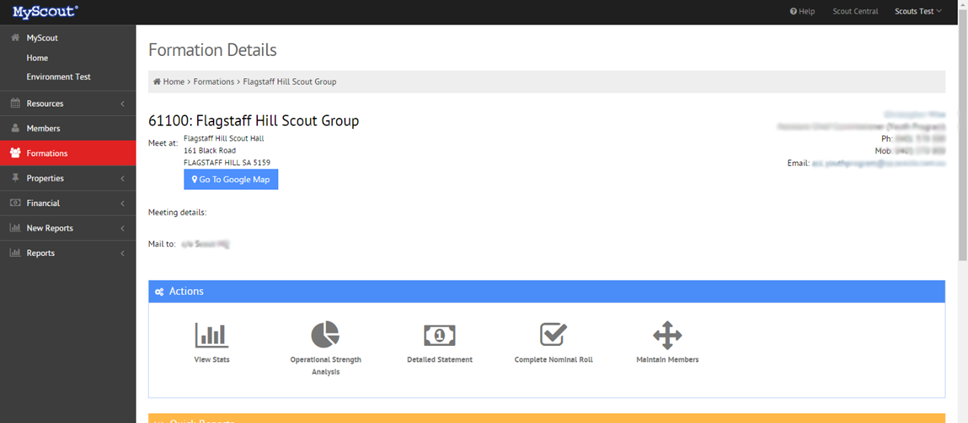Click the MyScout logo in header
Image resolution: width=968 pixels, height=423 pixels.
coord(46,11)
